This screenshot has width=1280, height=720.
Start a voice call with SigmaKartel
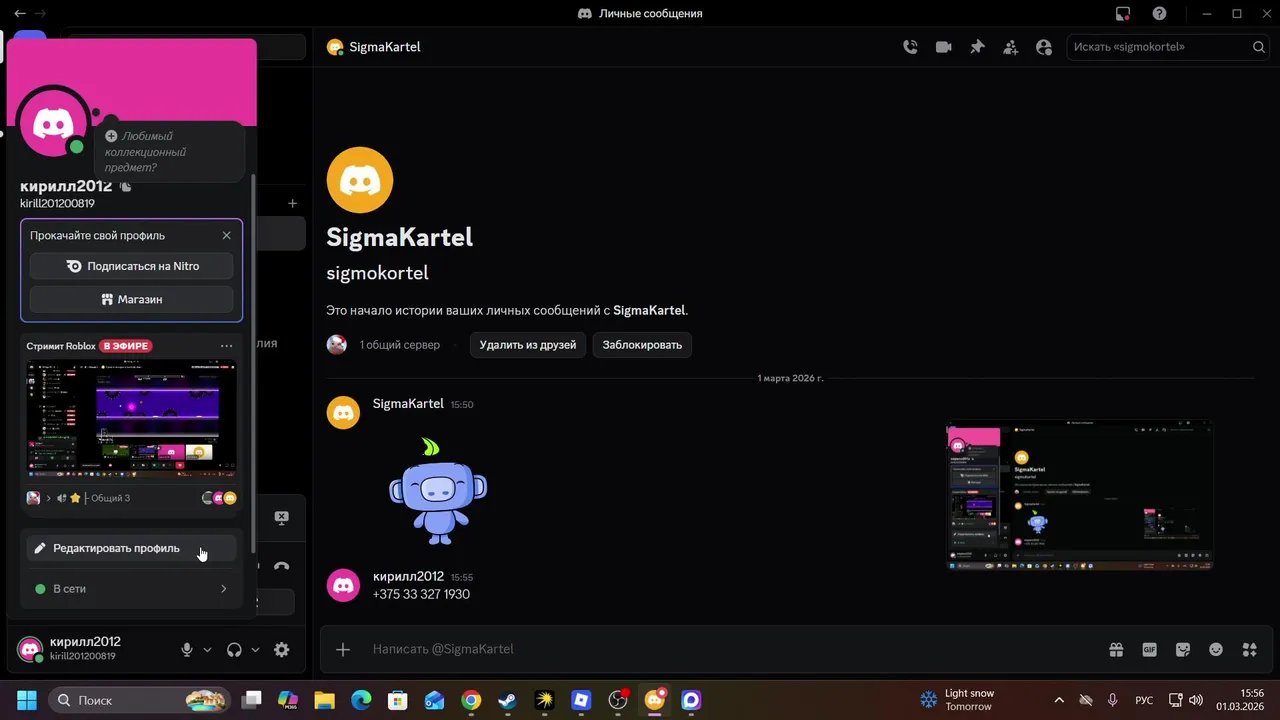pyautogui.click(x=910, y=47)
